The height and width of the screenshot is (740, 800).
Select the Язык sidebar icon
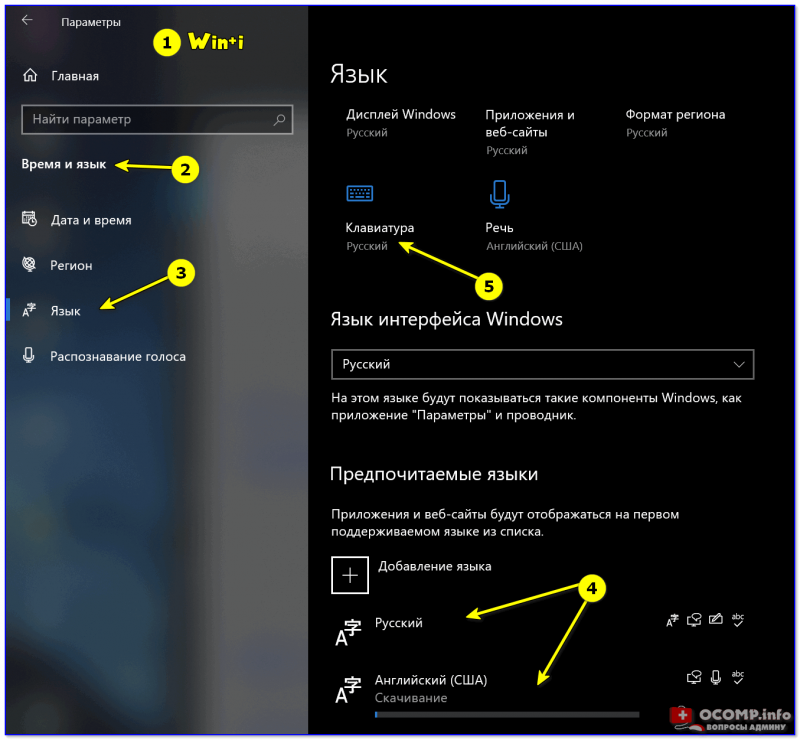coord(29,310)
